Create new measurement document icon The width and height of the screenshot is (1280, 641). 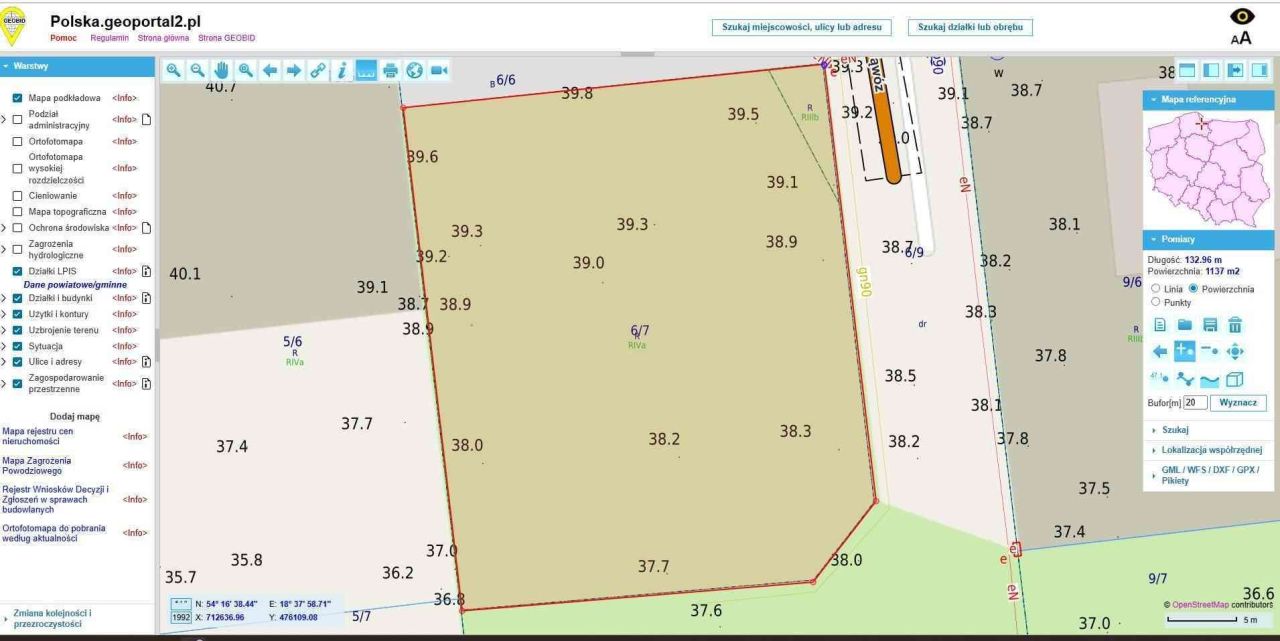click(x=1160, y=324)
